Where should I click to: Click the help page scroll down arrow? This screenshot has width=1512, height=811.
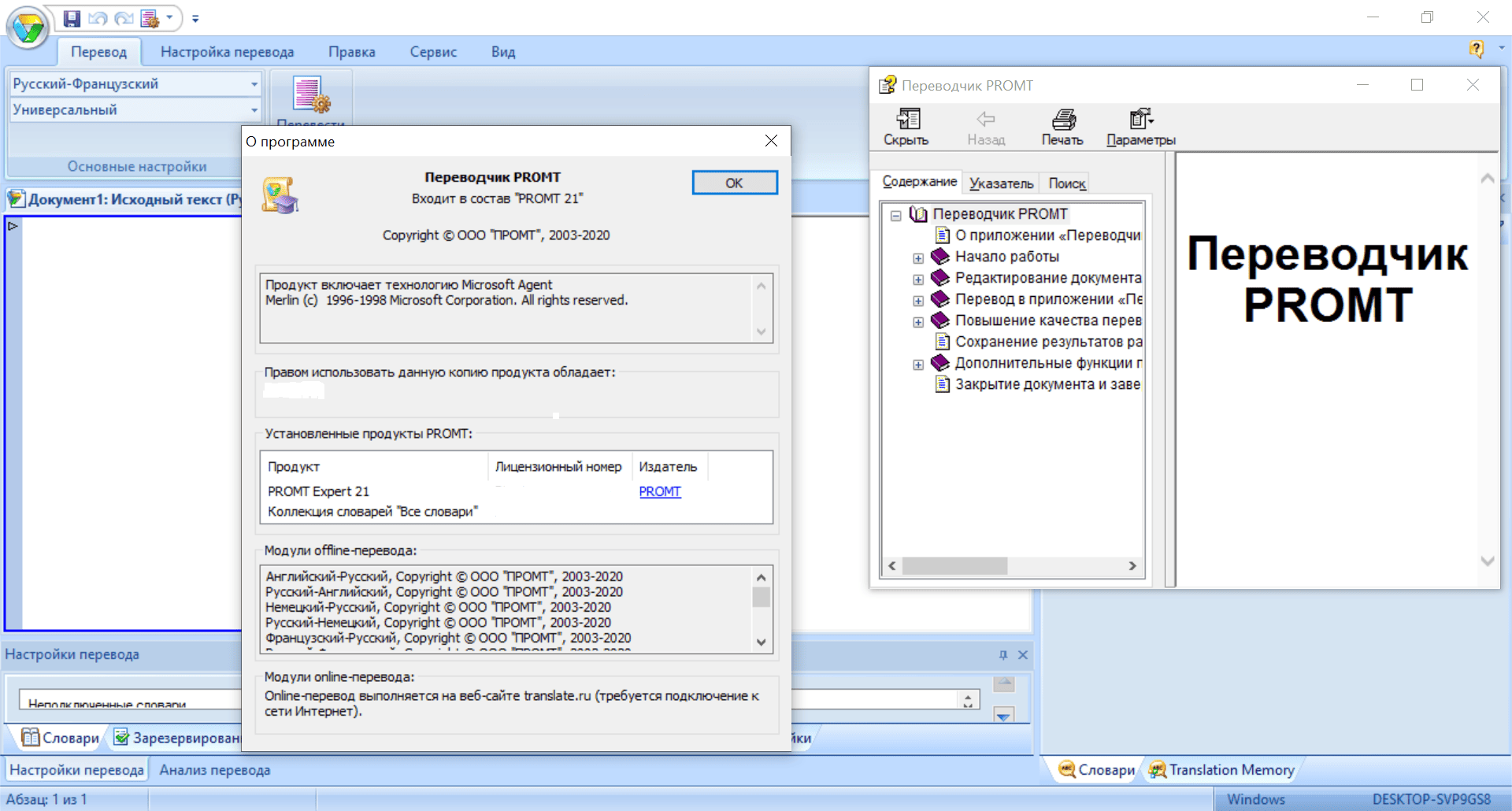tap(1488, 561)
